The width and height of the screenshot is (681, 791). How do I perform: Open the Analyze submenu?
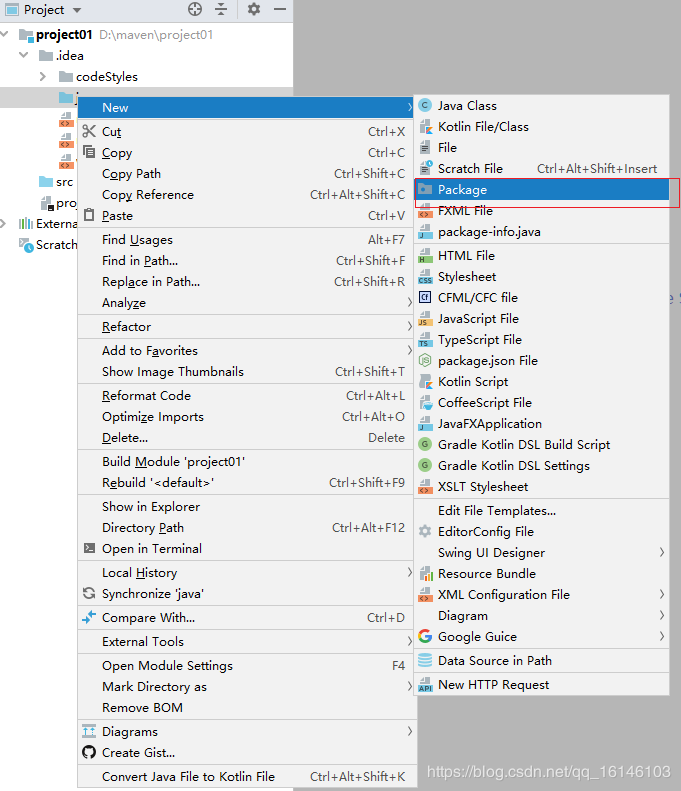tap(246, 303)
